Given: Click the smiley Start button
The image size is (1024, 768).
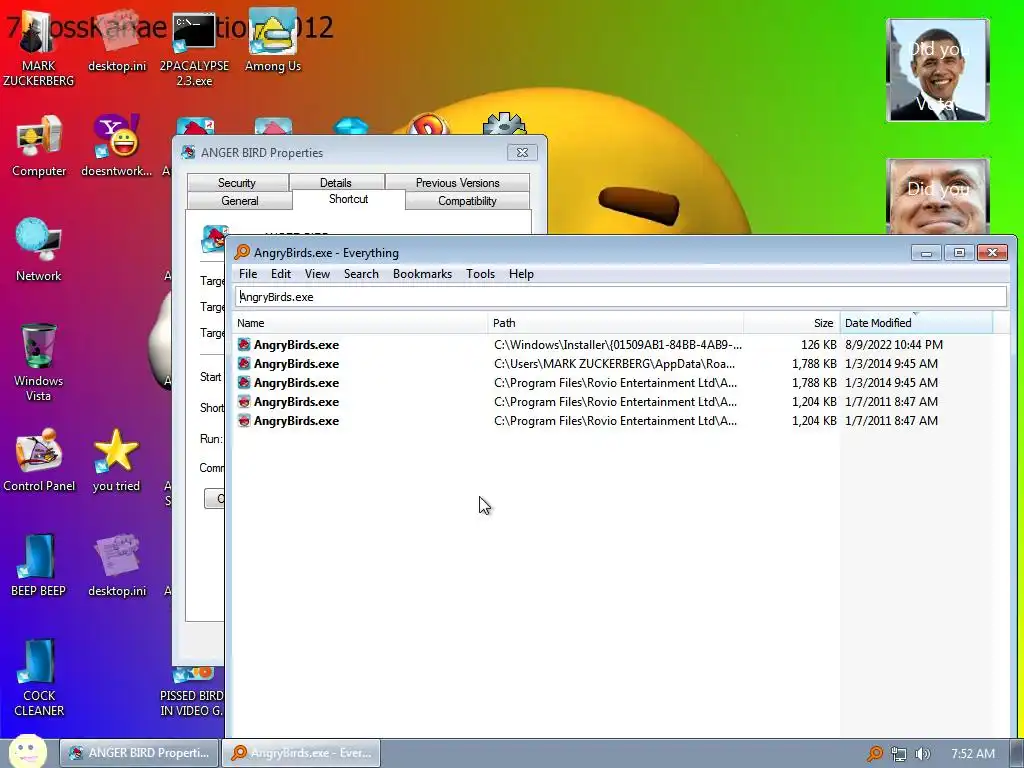Looking at the screenshot, I should tap(27, 752).
